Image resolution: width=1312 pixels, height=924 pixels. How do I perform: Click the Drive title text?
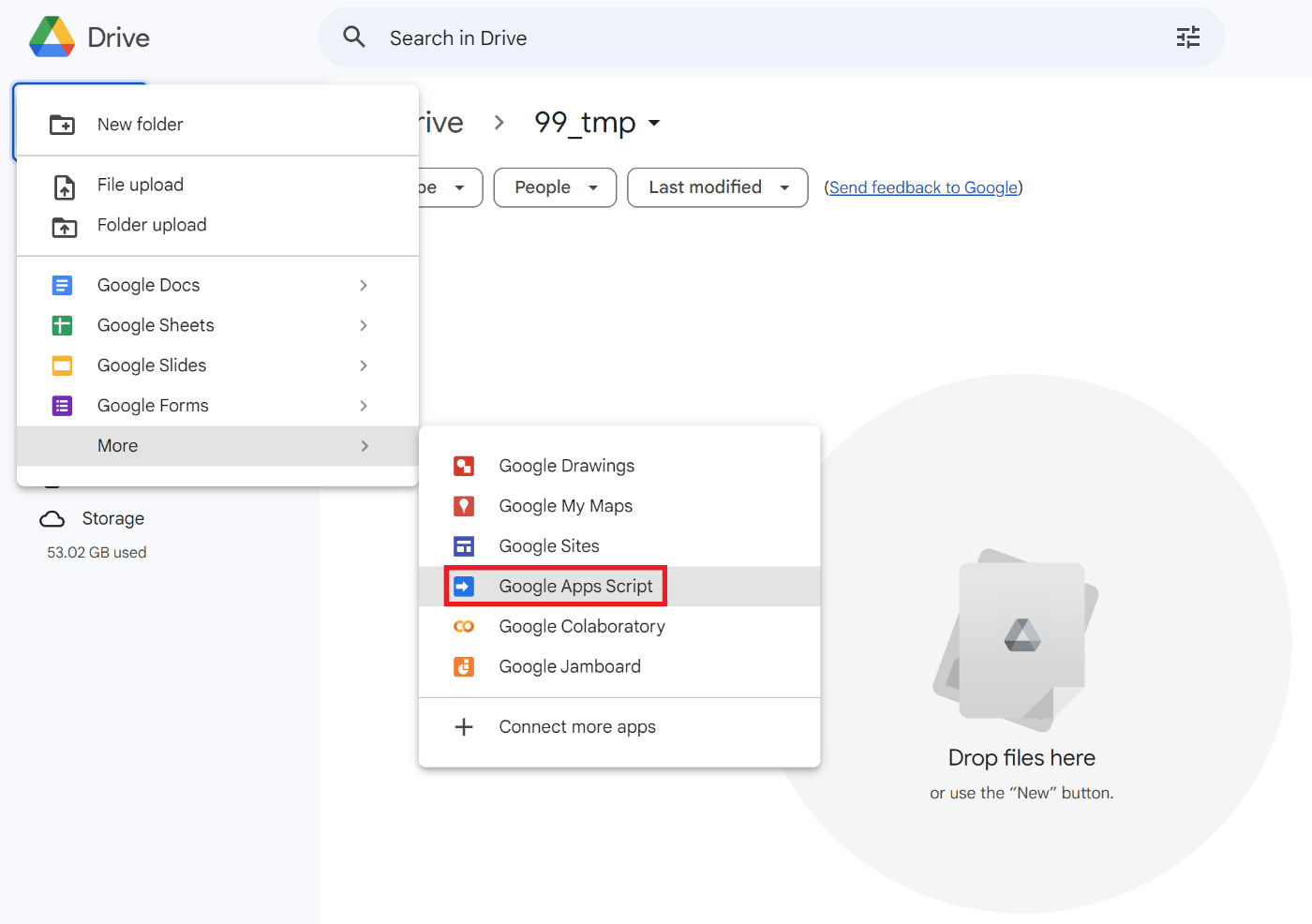pyautogui.click(x=118, y=37)
